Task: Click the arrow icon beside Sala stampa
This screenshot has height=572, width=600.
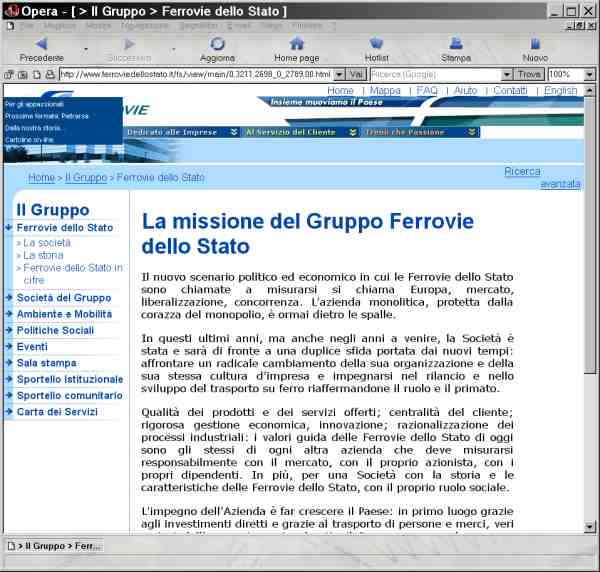Action: click(x=9, y=362)
